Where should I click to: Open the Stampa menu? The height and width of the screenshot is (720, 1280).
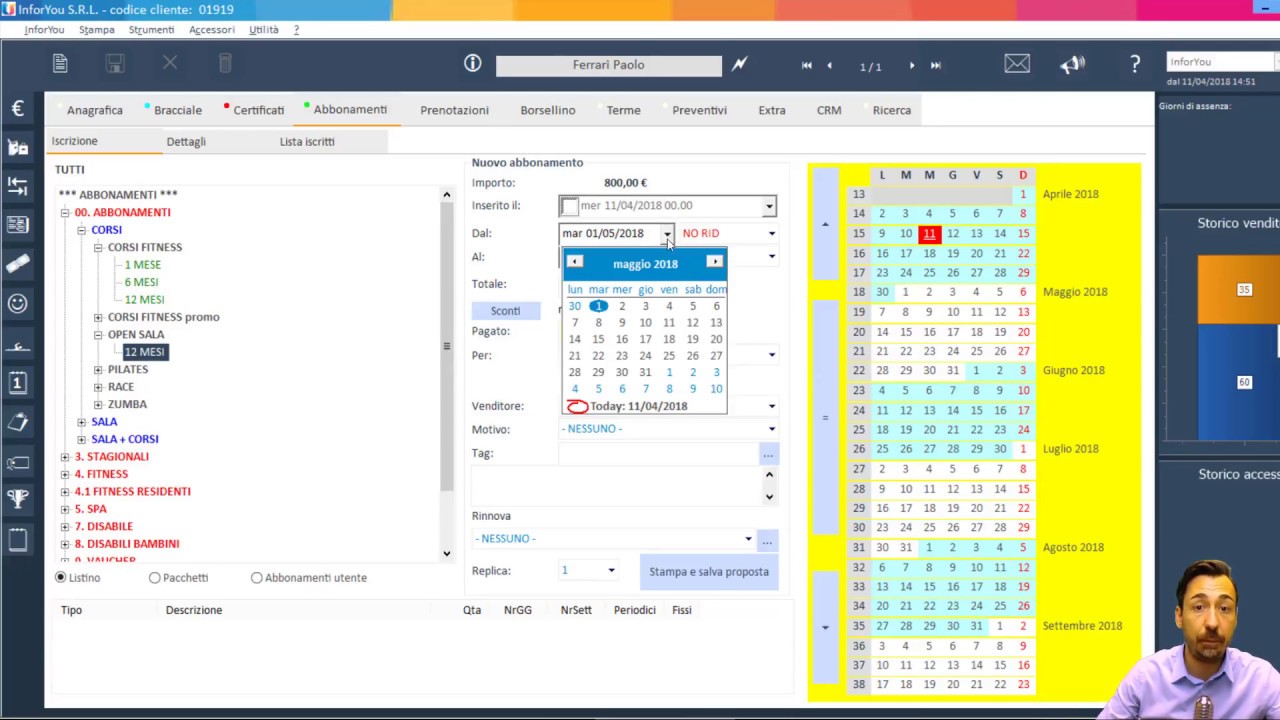[x=96, y=30]
